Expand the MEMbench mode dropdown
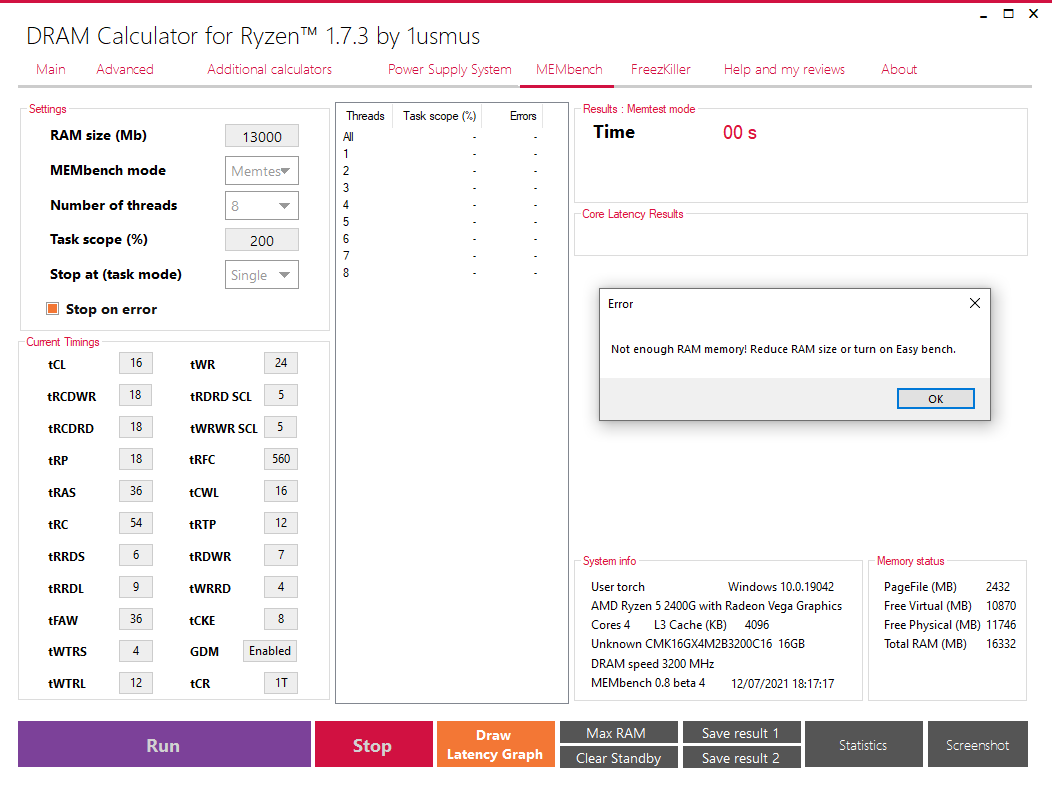 coord(262,170)
